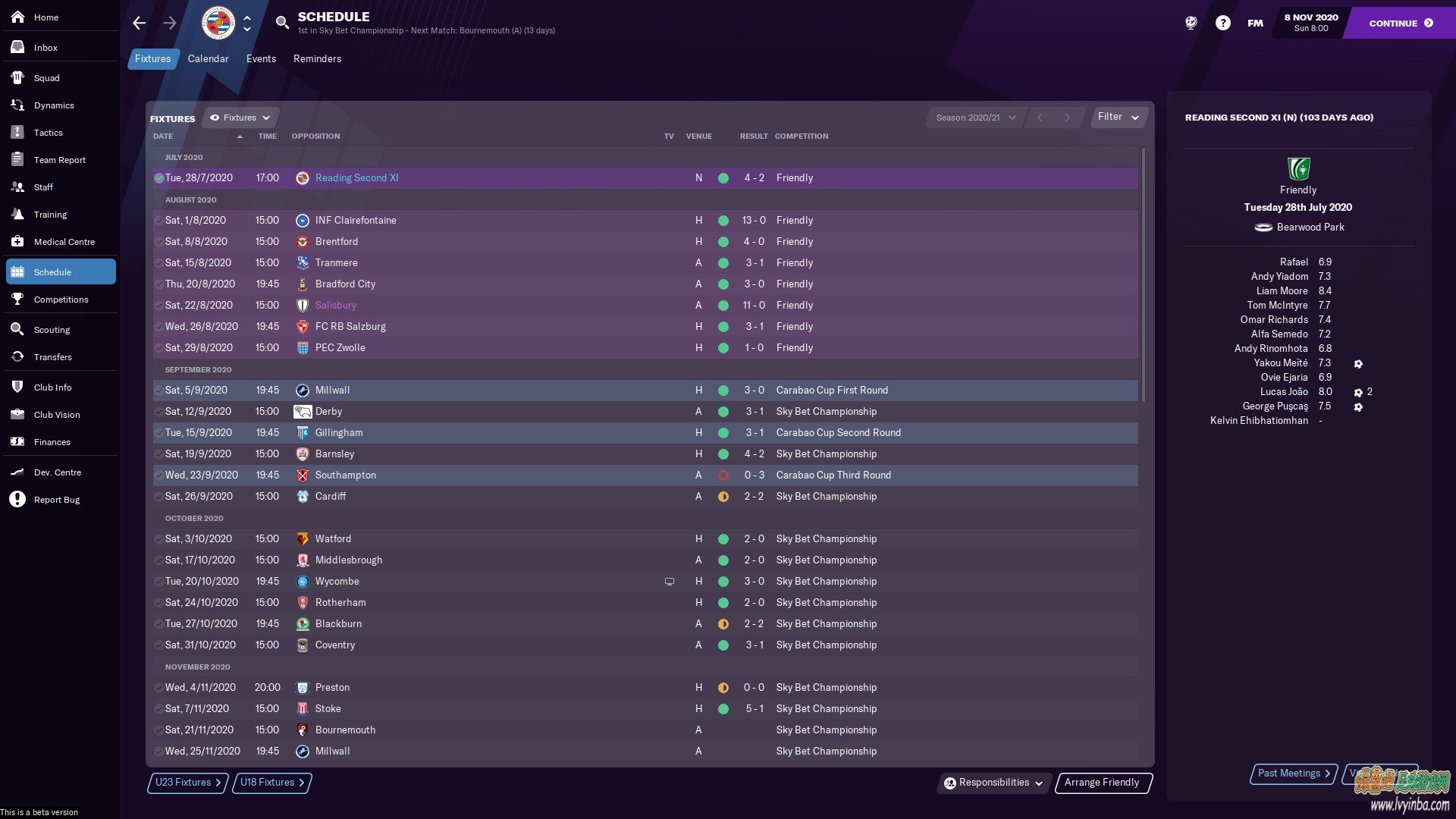The image size is (1456, 819).
Task: Open Lucas João in match panel
Action: pos(1284,391)
